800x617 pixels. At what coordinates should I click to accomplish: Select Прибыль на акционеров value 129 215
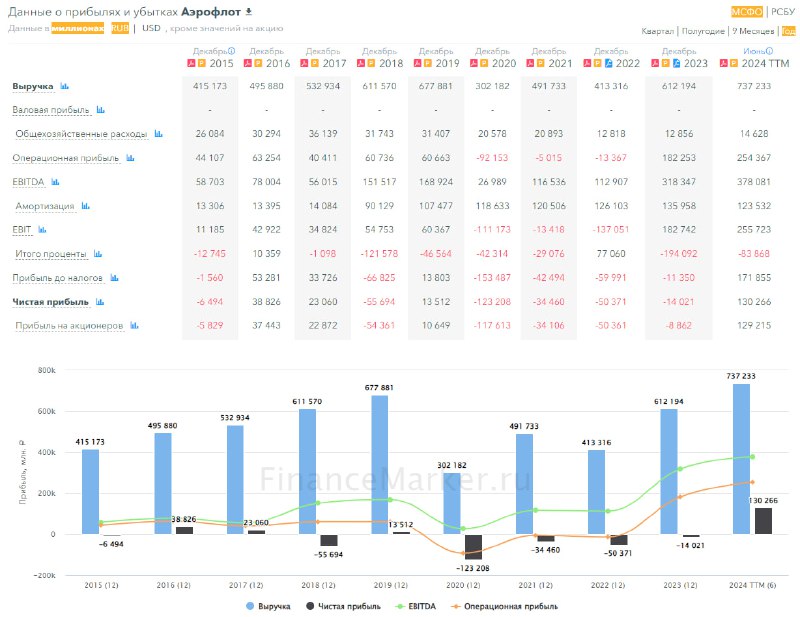[754, 325]
